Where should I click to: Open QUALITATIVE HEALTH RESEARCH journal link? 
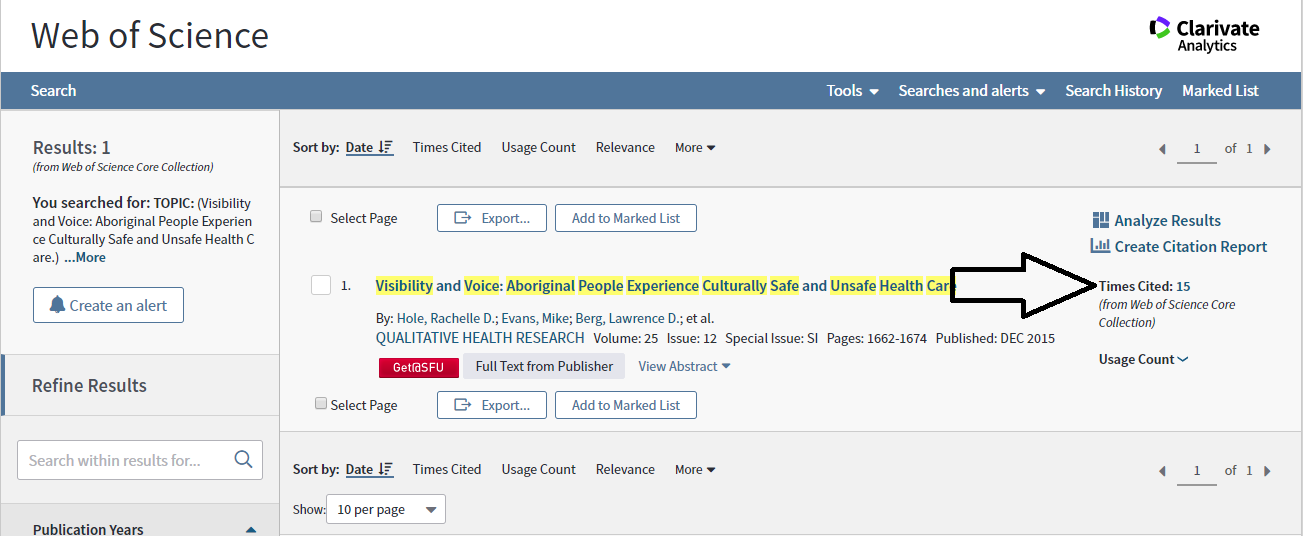(x=480, y=338)
